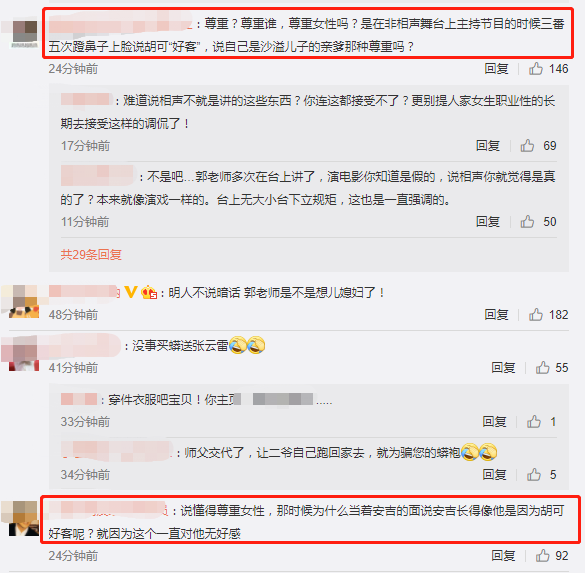Reply to the 48分钟前 comment

coord(496,314)
